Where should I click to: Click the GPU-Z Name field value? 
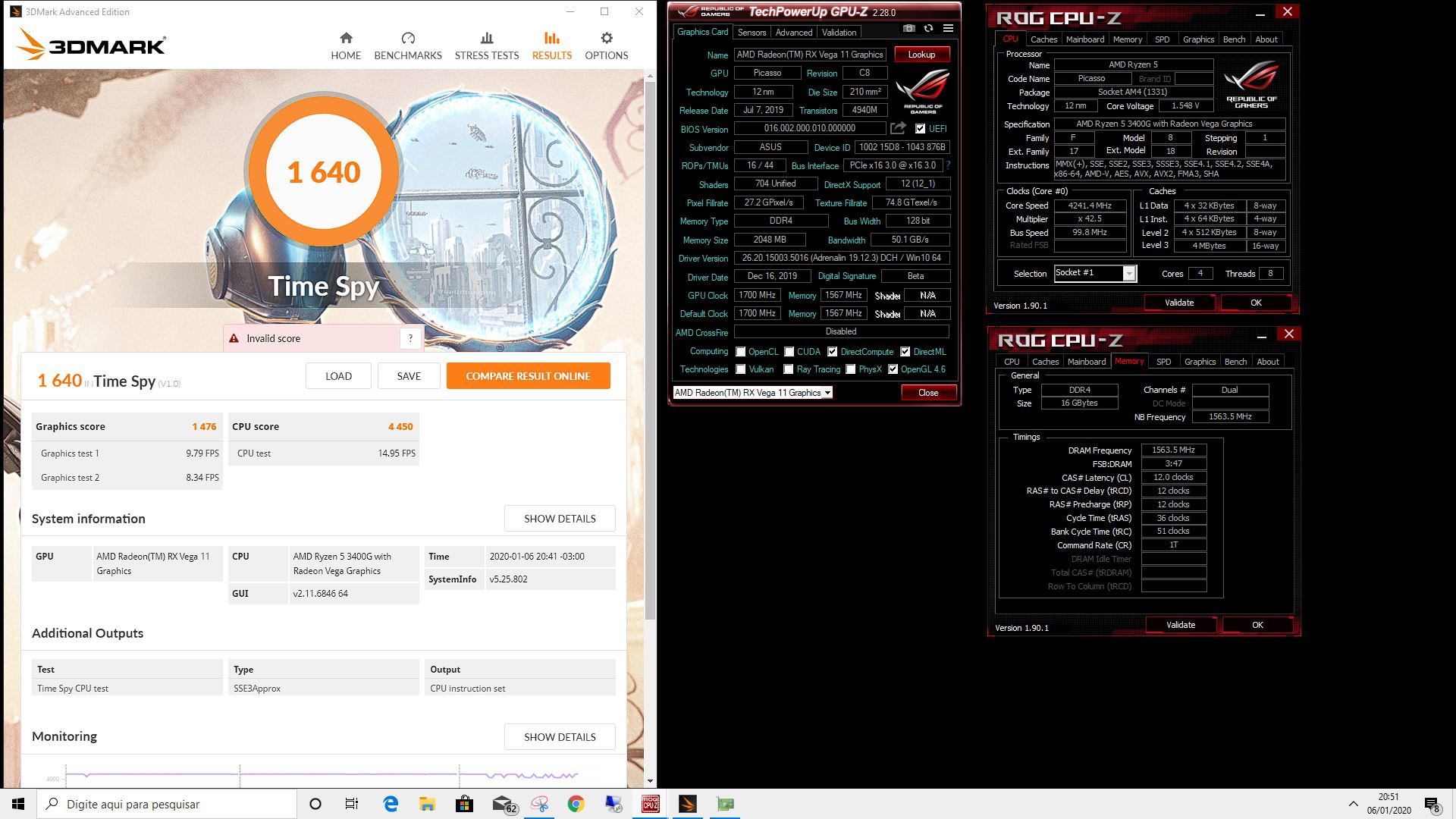[x=810, y=55]
